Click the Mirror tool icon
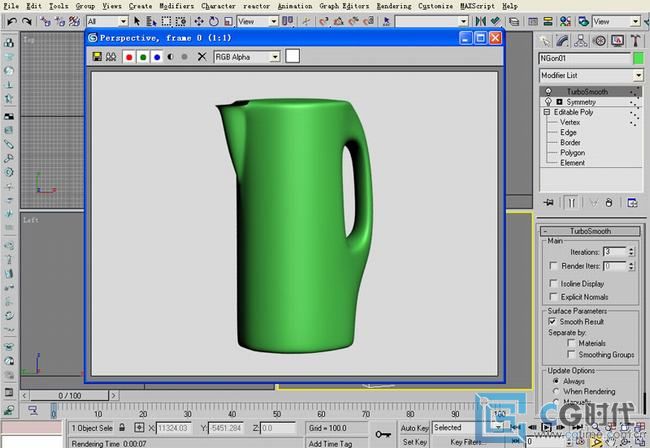This screenshot has width=650, height=448. pyautogui.click(x=480, y=21)
